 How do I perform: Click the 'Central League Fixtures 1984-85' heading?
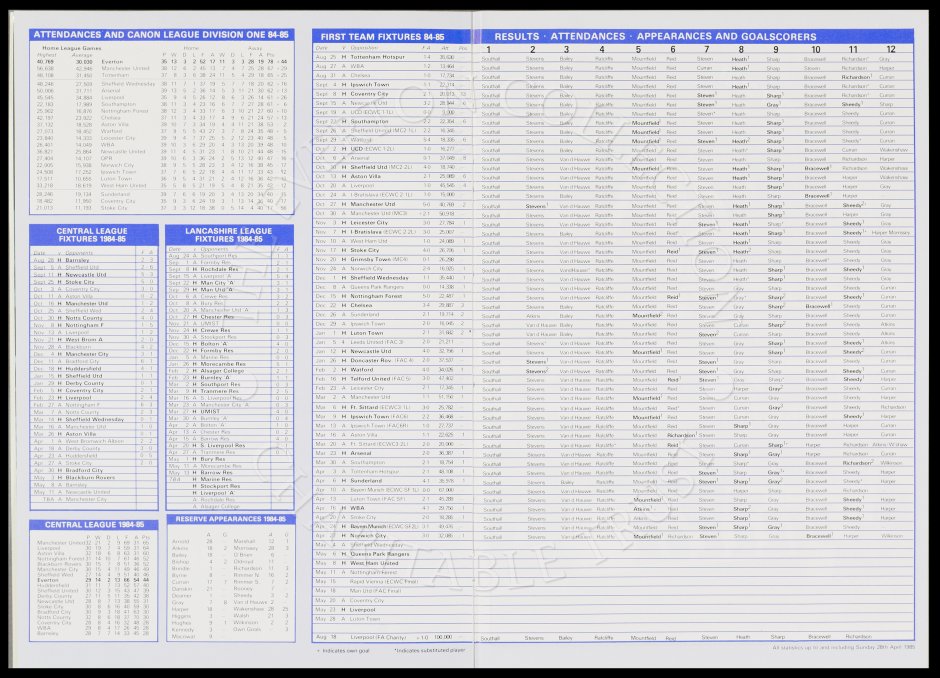point(92,234)
